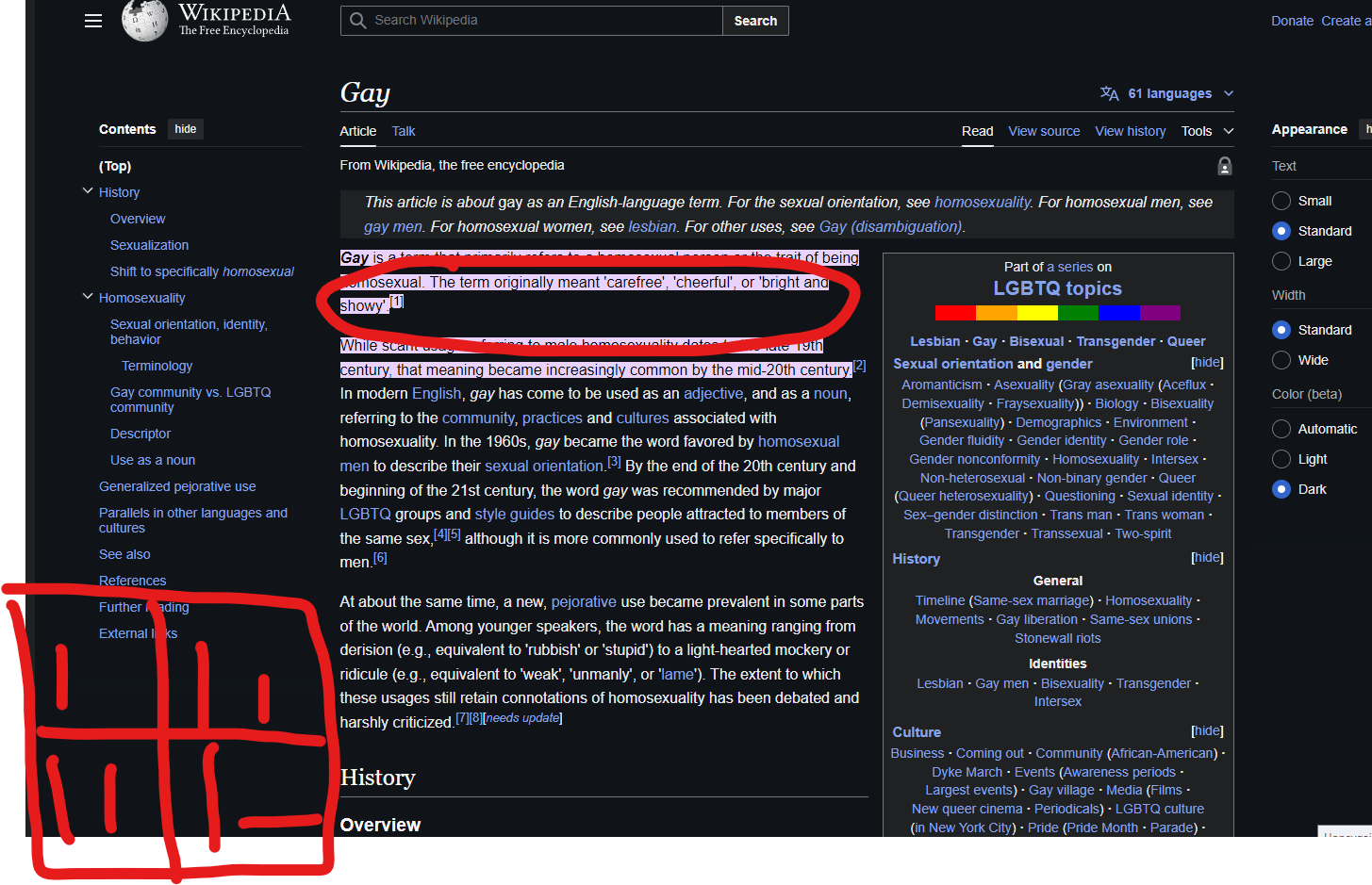
Task: Hide the Culture section of LGBTQ box
Action: pyautogui.click(x=1207, y=731)
